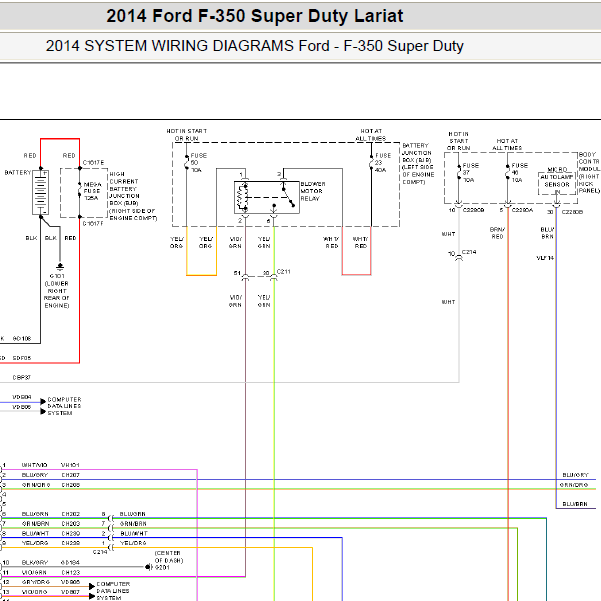Click the BRN/RED wire label

[x=498, y=233]
